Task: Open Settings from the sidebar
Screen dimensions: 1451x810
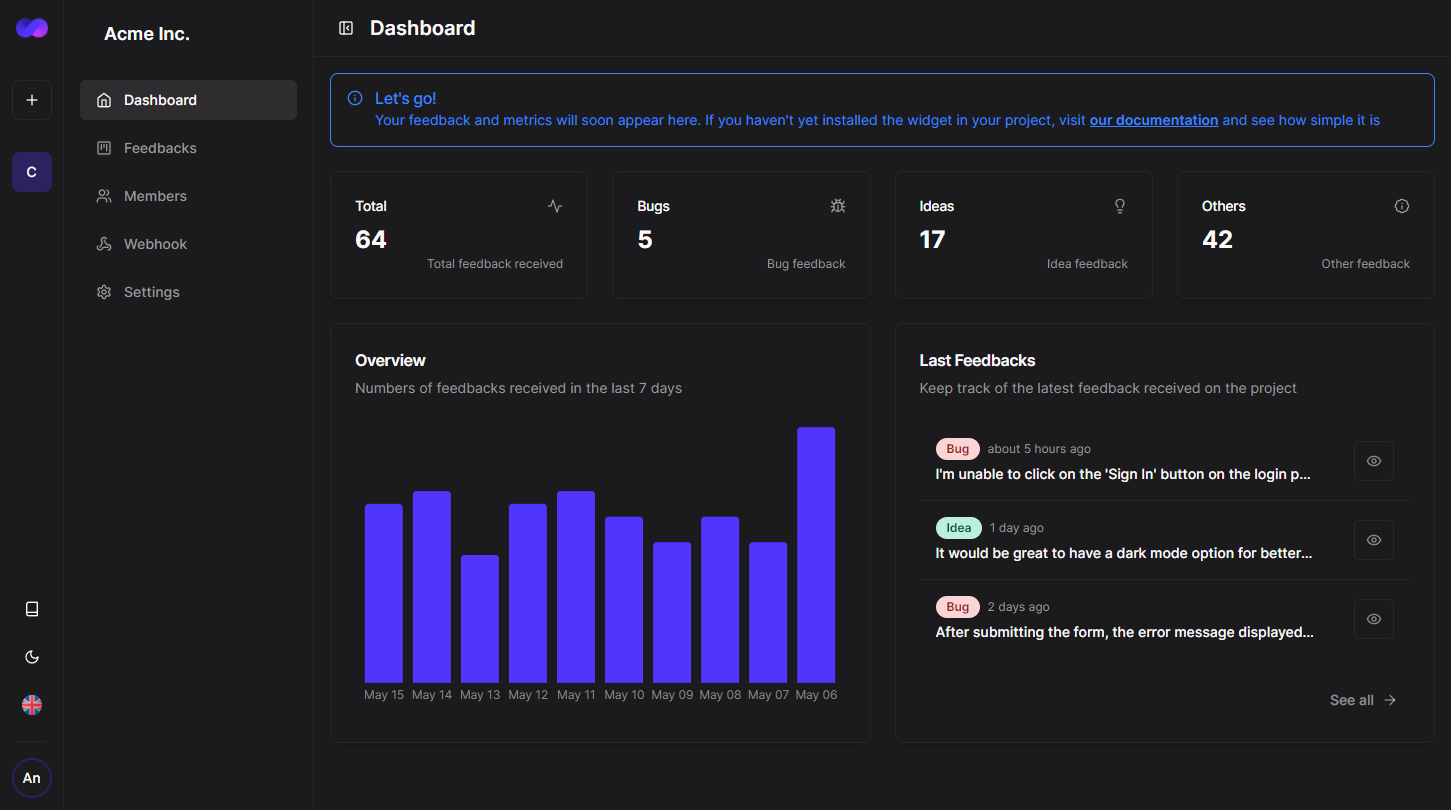Action: [151, 292]
